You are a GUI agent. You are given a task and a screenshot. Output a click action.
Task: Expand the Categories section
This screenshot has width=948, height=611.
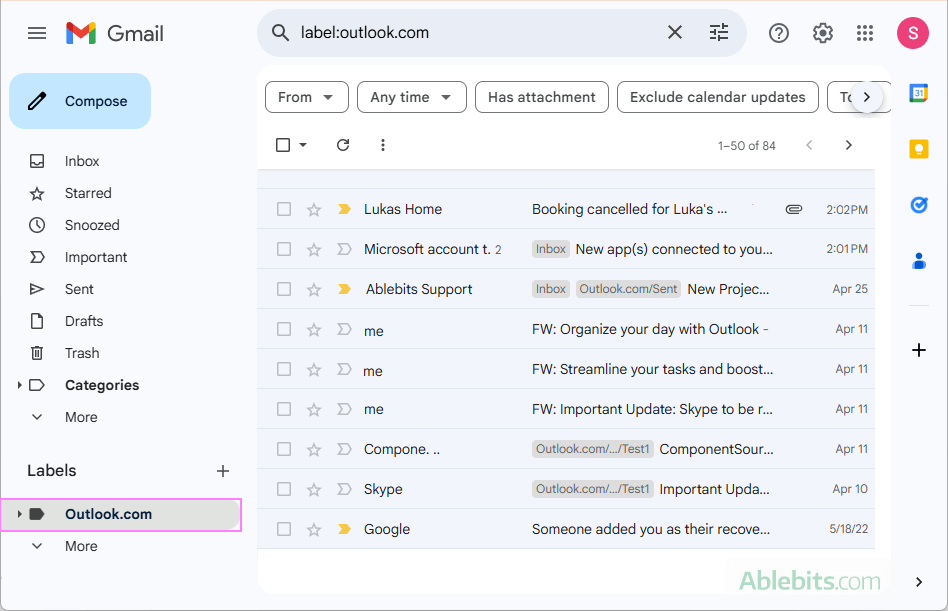click(19, 385)
